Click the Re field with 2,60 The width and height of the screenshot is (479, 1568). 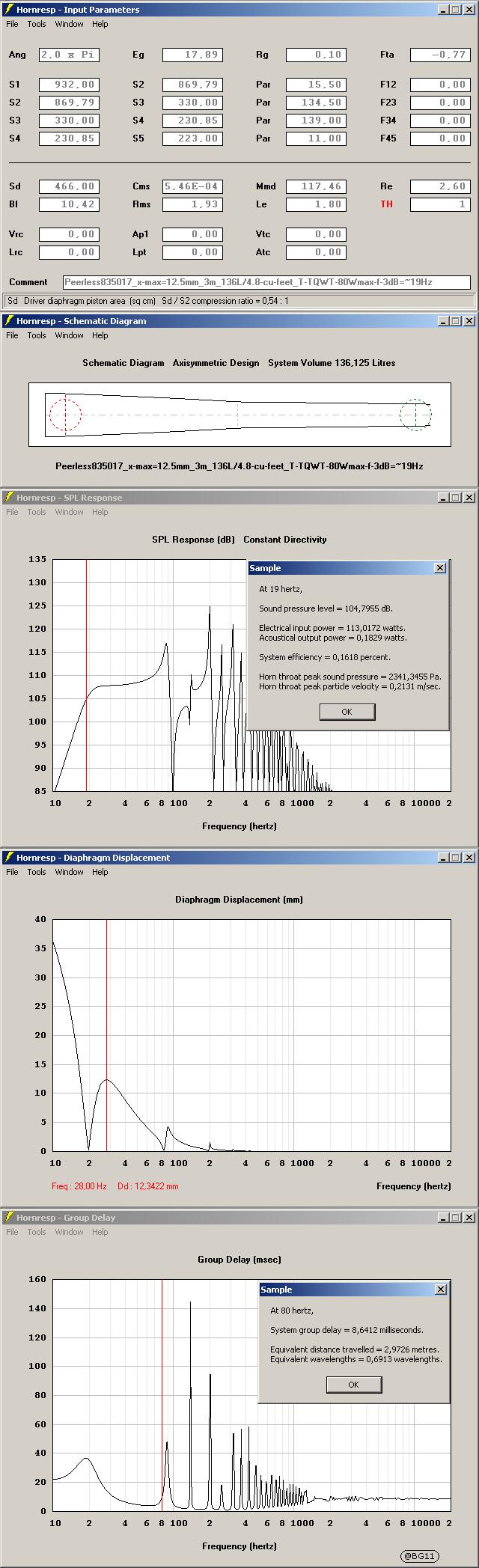pyautogui.click(x=439, y=186)
